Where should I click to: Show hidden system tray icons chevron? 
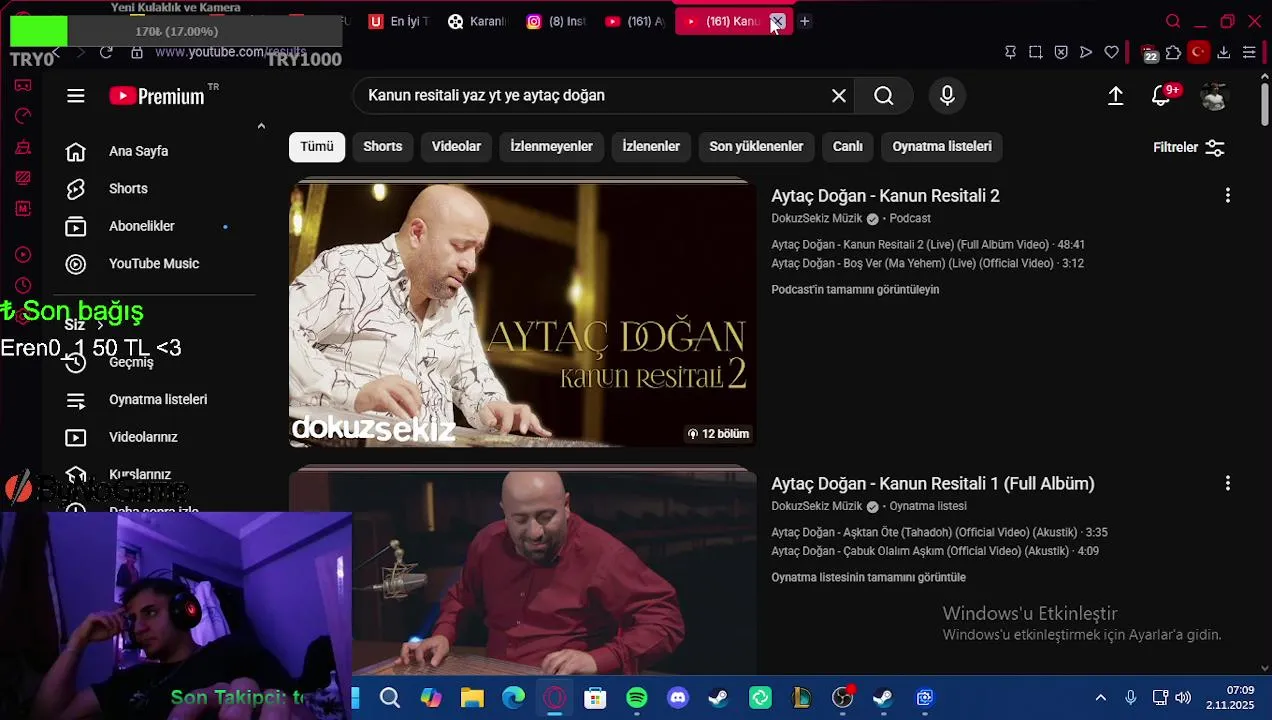[1101, 698]
